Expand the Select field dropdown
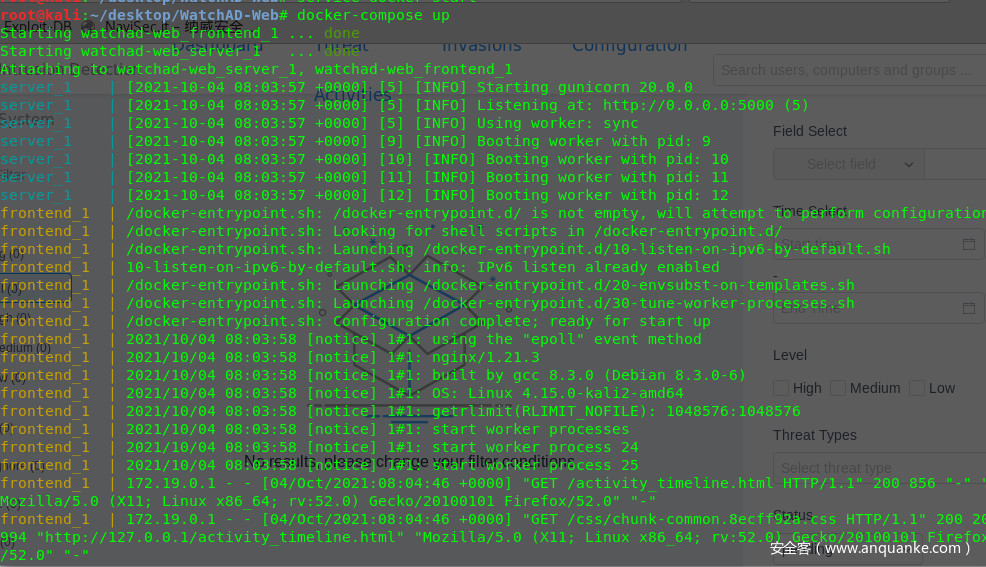 click(x=848, y=164)
